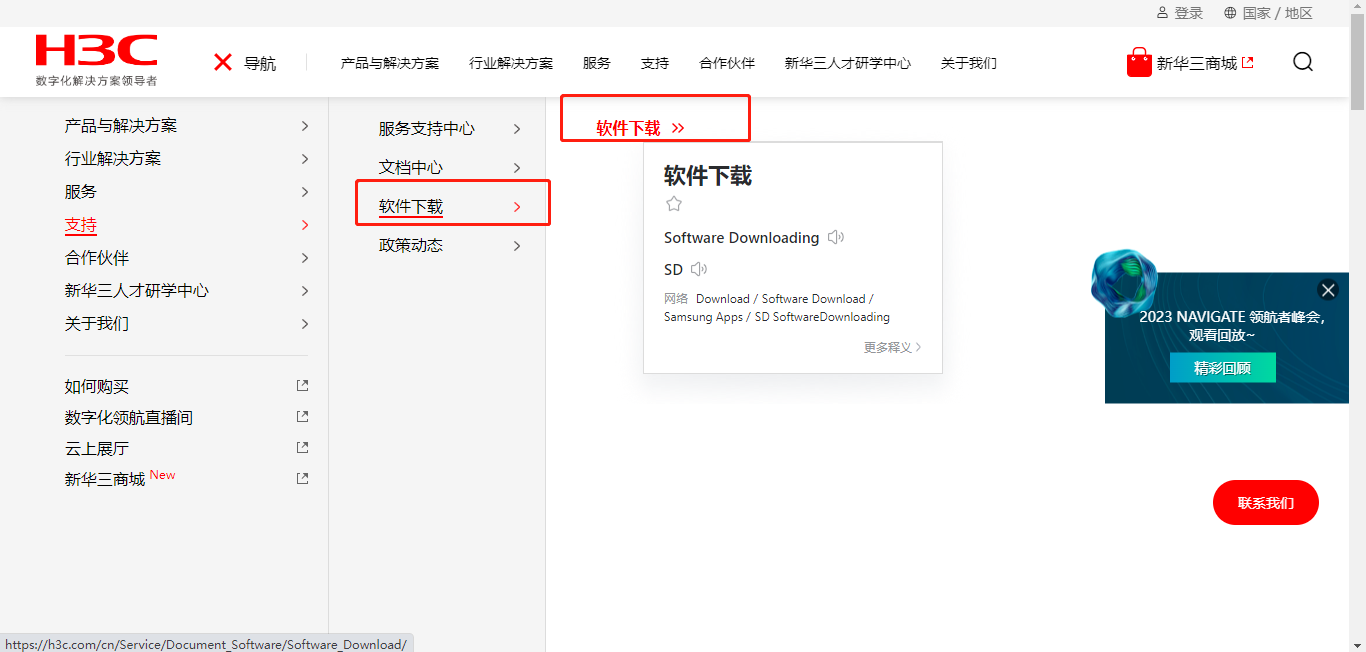Open the search magnifier icon

(1303, 62)
